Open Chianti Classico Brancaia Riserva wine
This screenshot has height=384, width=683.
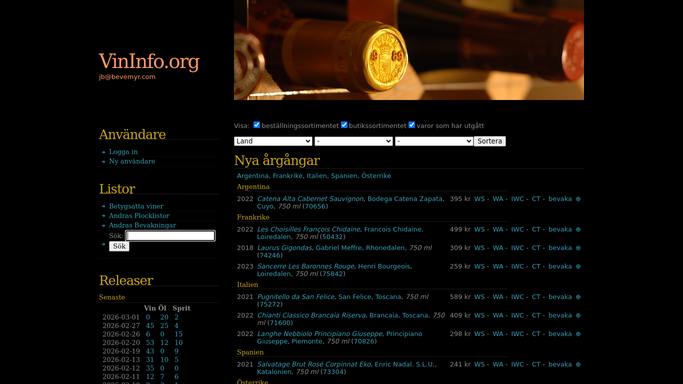click(x=311, y=315)
